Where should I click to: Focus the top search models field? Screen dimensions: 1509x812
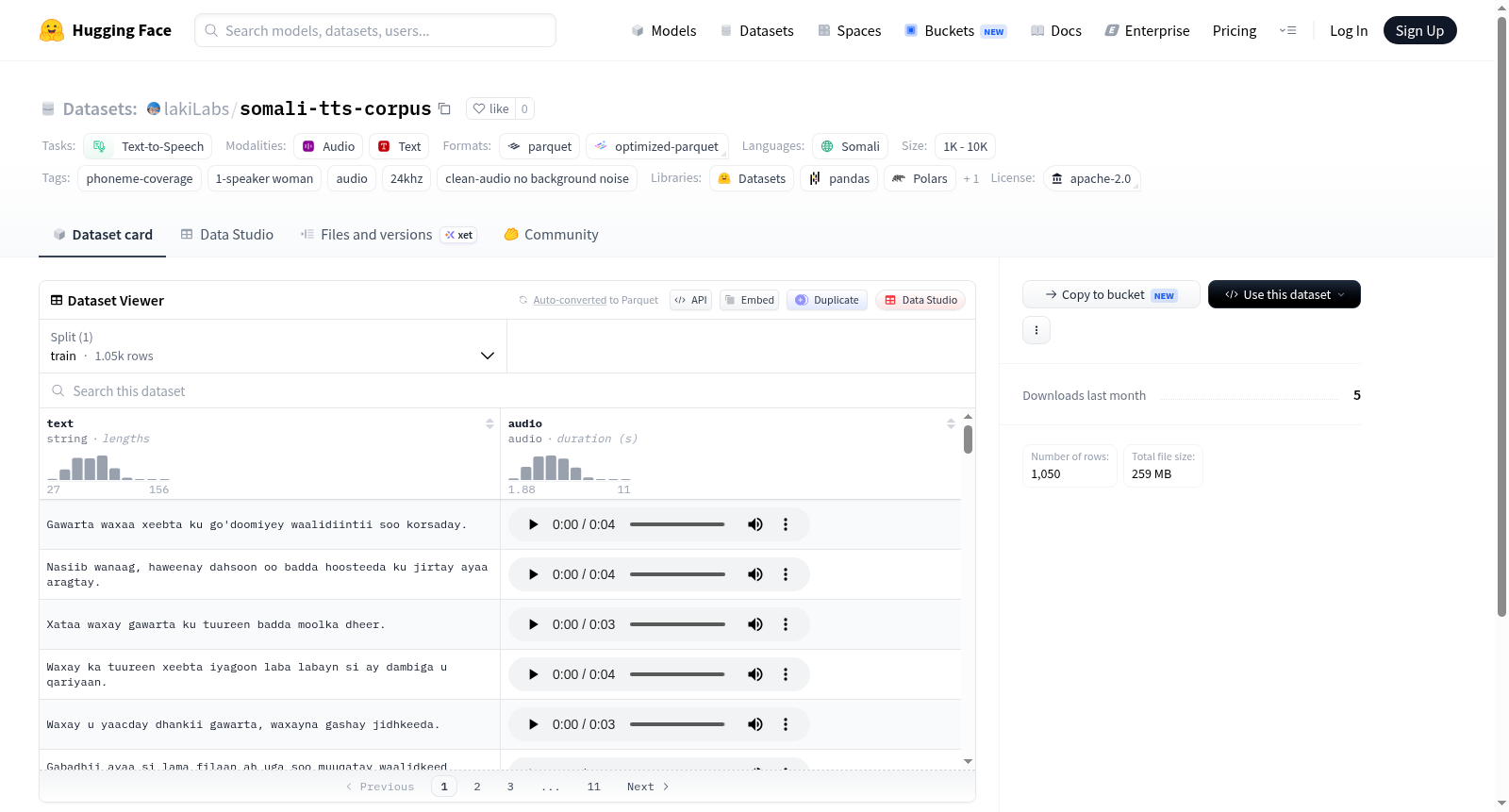click(x=375, y=30)
